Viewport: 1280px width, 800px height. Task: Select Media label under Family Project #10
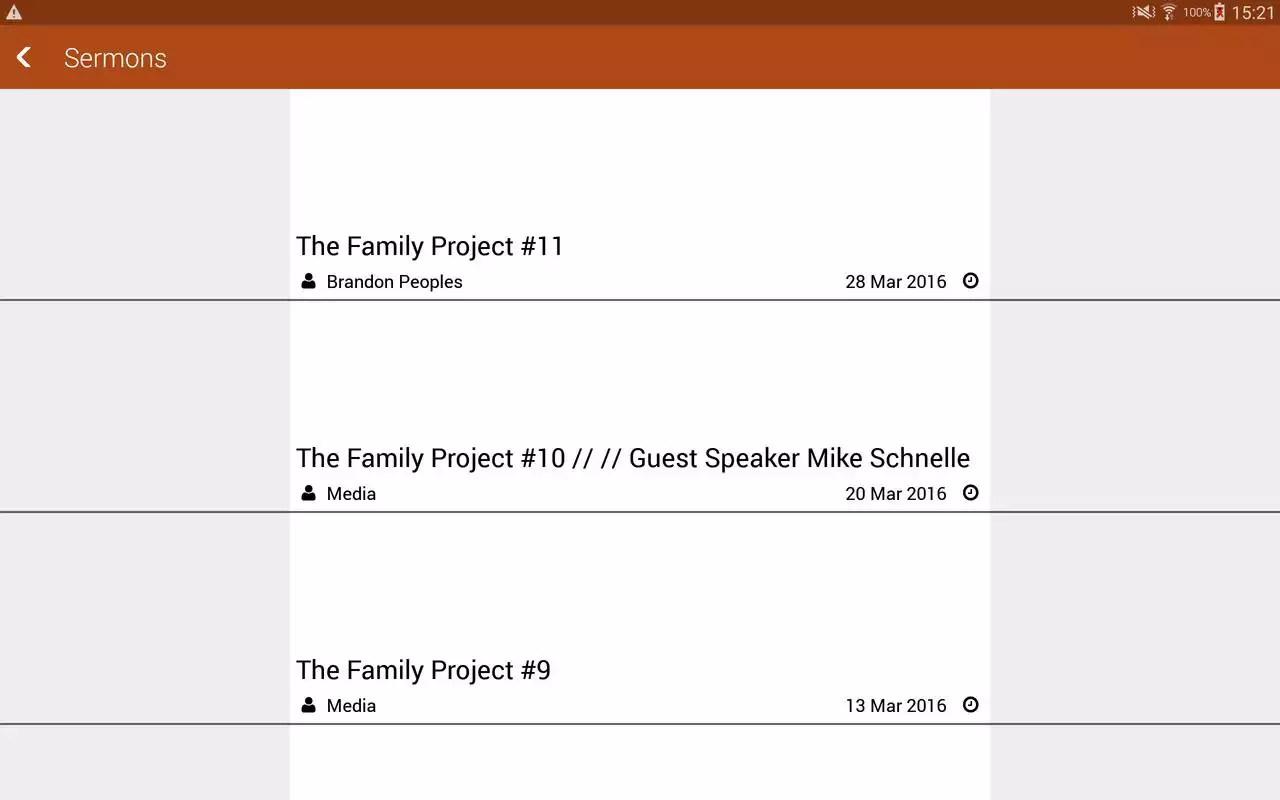point(351,494)
